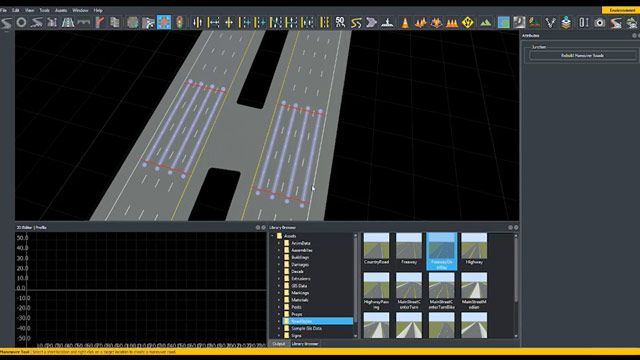Select the Highway road style thumbnail
Screen dimensions: 640x360
pos(474,249)
